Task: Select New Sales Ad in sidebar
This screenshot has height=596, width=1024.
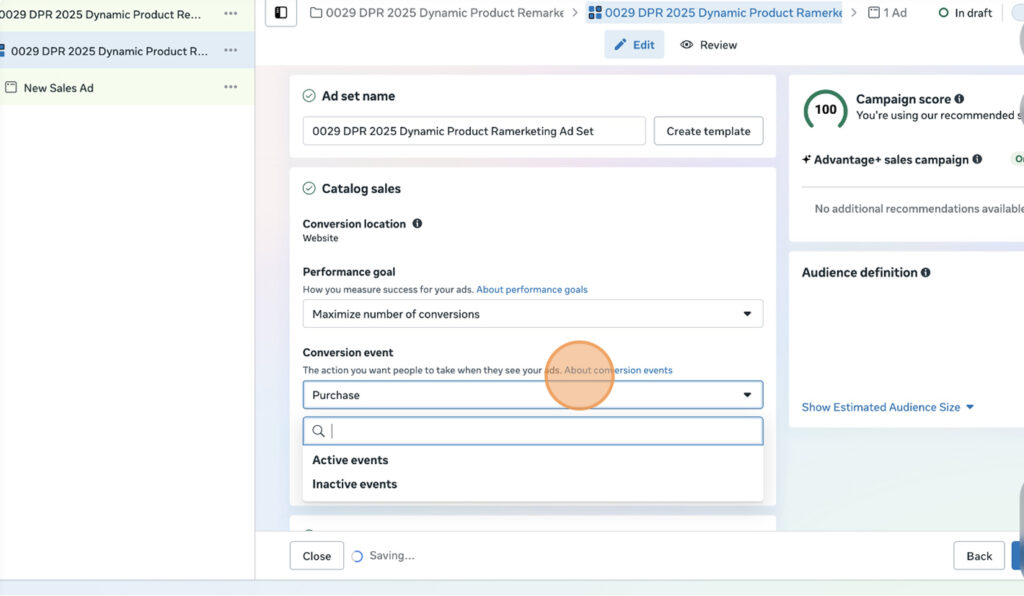Action: pyautogui.click(x=58, y=88)
